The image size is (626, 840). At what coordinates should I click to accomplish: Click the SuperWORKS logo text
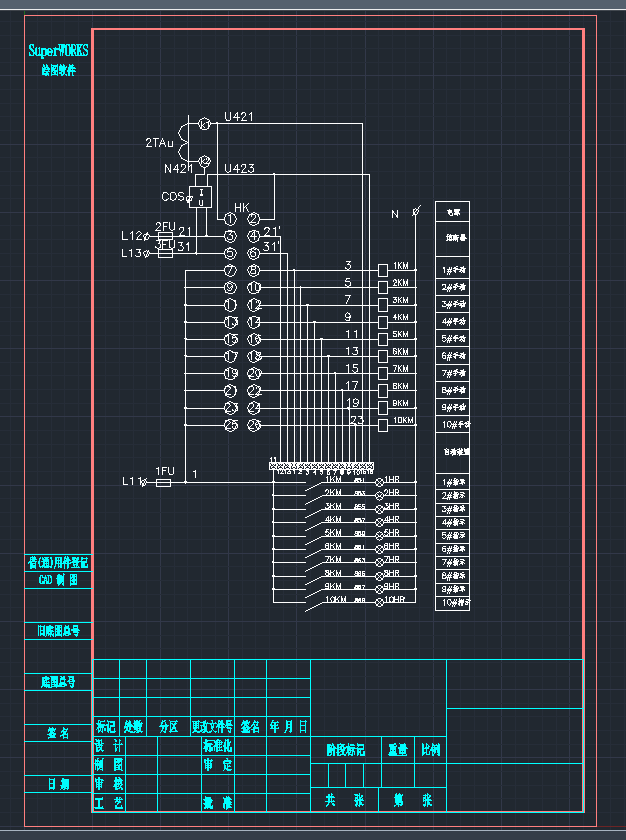pyautogui.click(x=58, y=51)
